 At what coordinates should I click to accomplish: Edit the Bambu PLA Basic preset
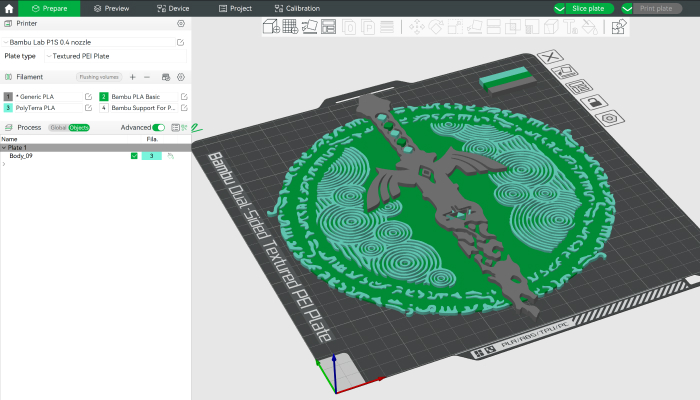[x=184, y=96]
